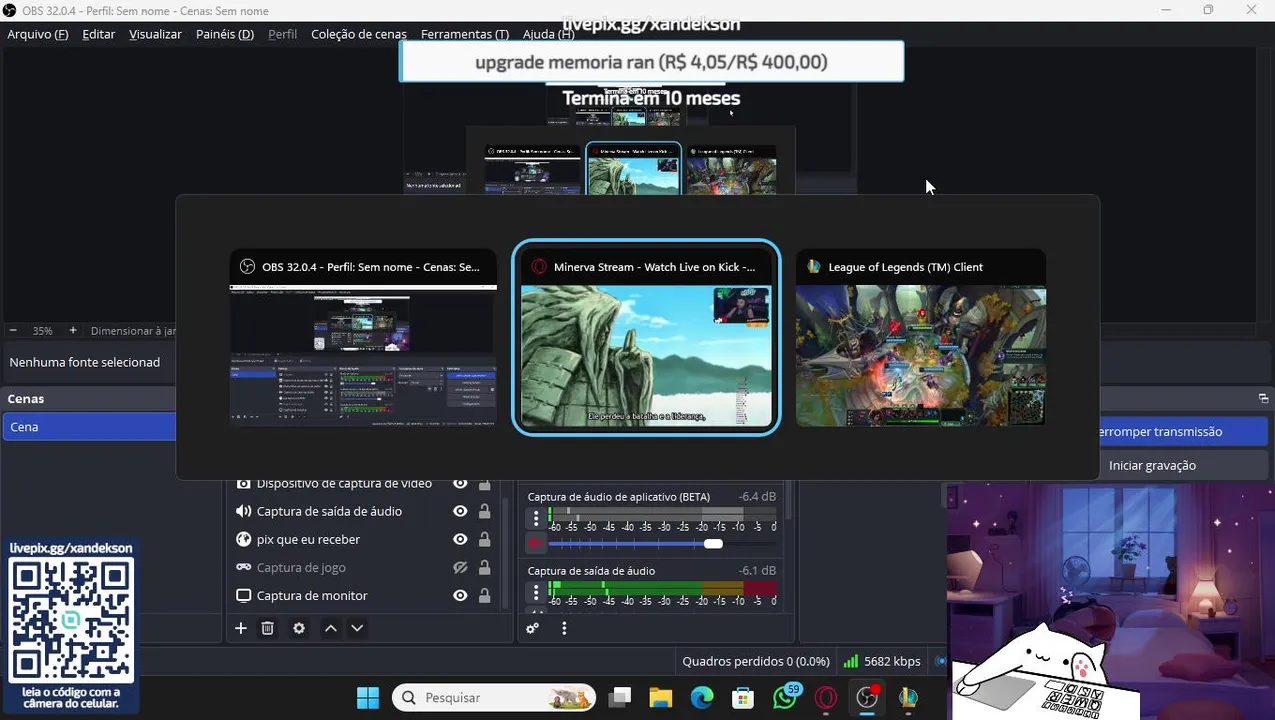Open League of Legends from the taskbar

[x=908, y=697]
